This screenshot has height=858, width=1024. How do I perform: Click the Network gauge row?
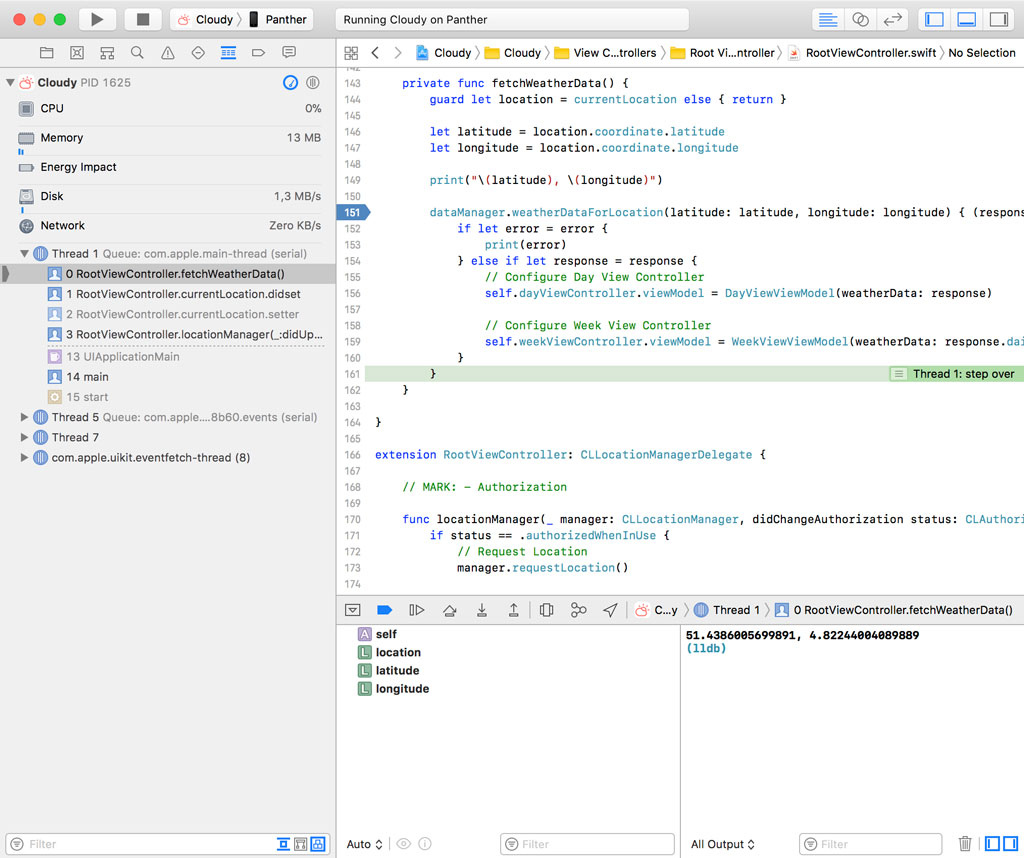[x=62, y=226]
